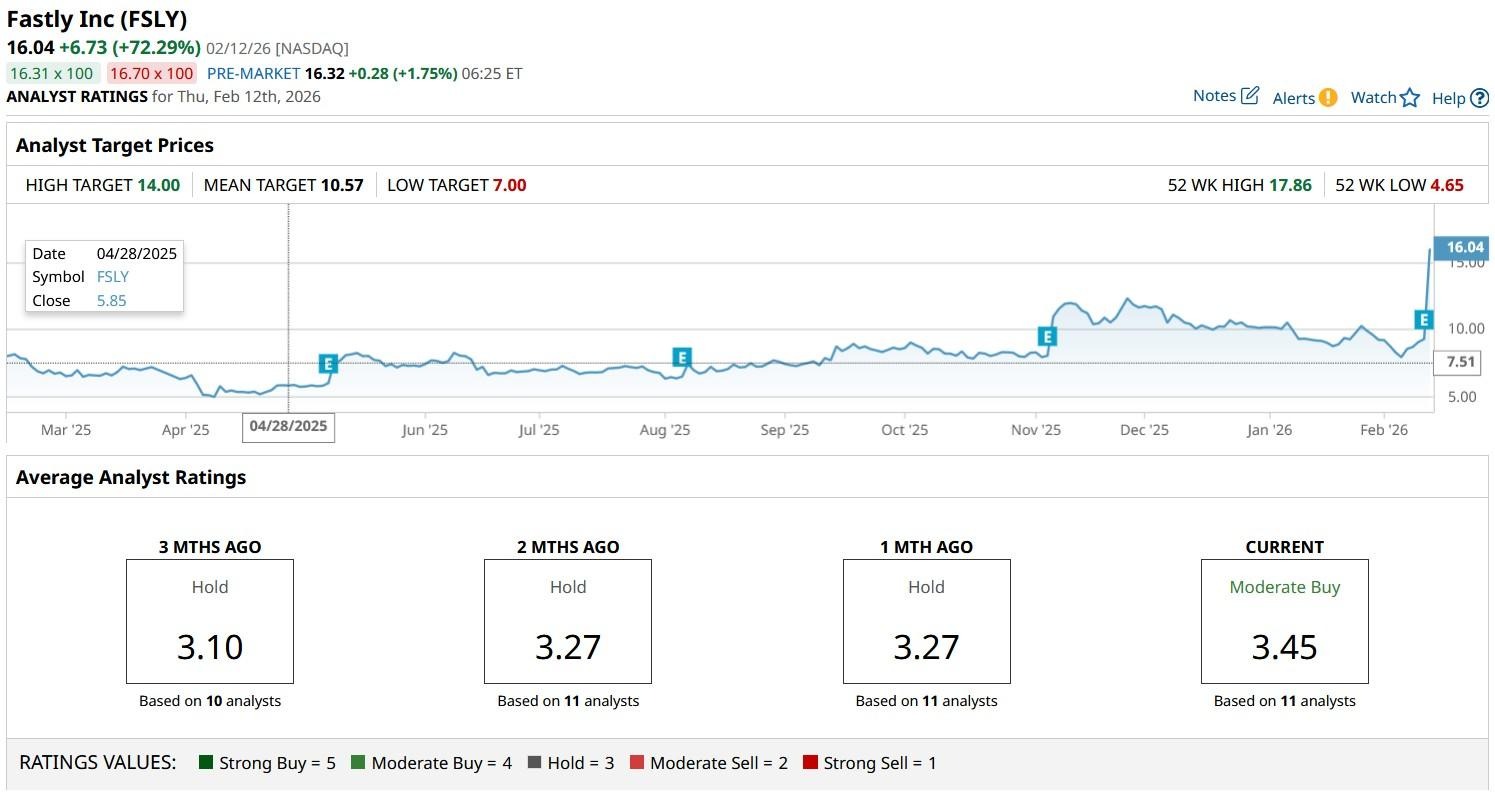Open the Help question mark icon
Viewport: 1495px width, 793px height.
[x=1479, y=98]
